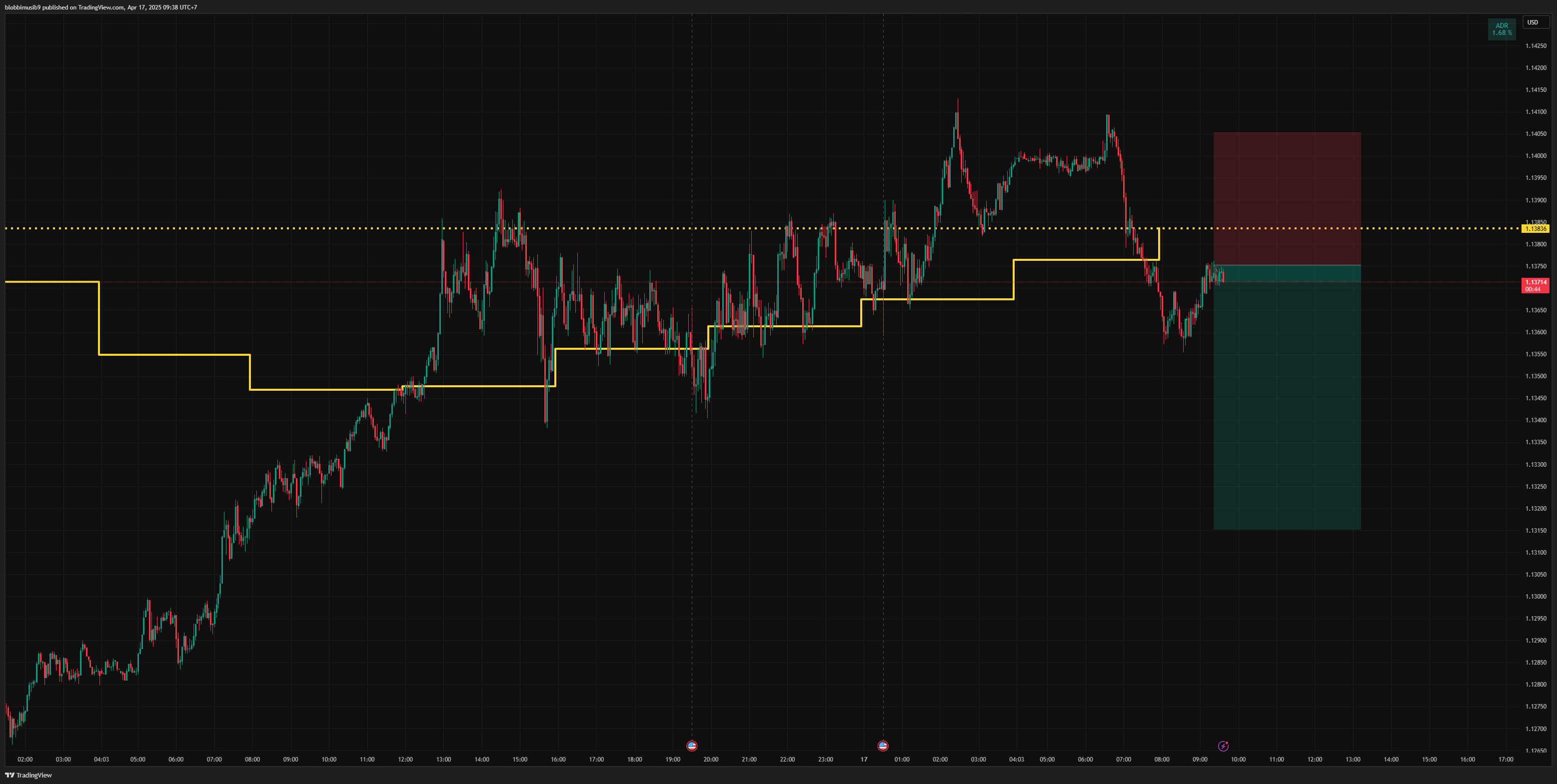Click the 1.14000 price axis label
This screenshot has height=784, width=1557.
click(1536, 156)
